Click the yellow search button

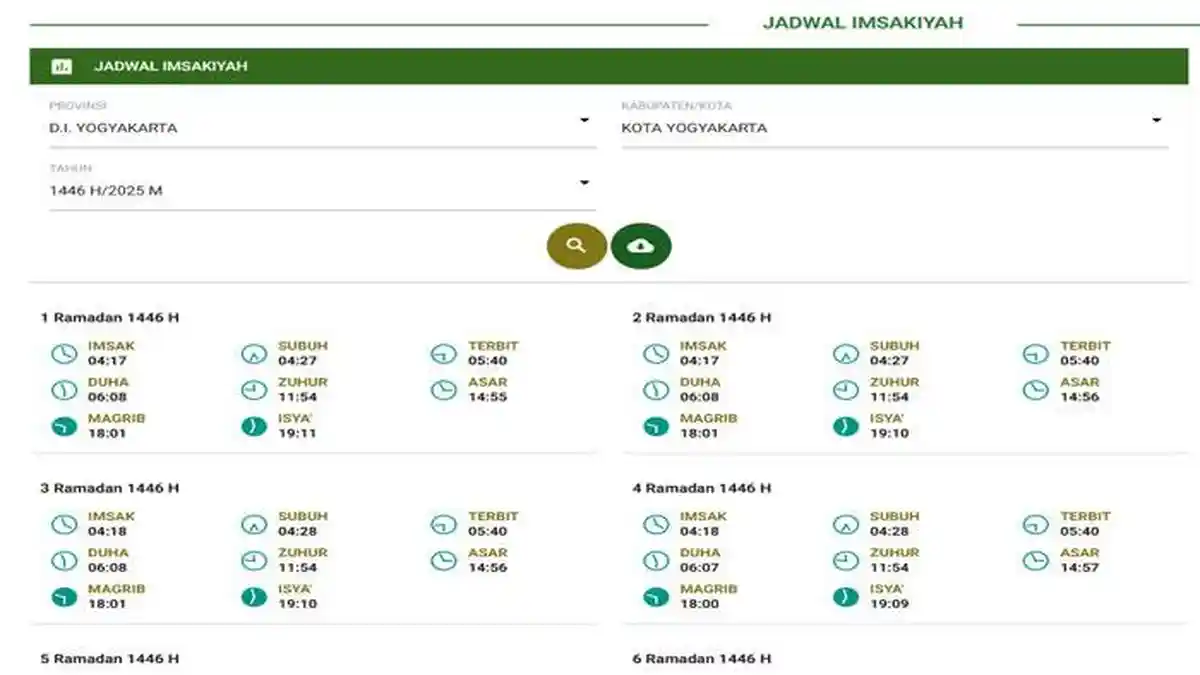point(576,246)
